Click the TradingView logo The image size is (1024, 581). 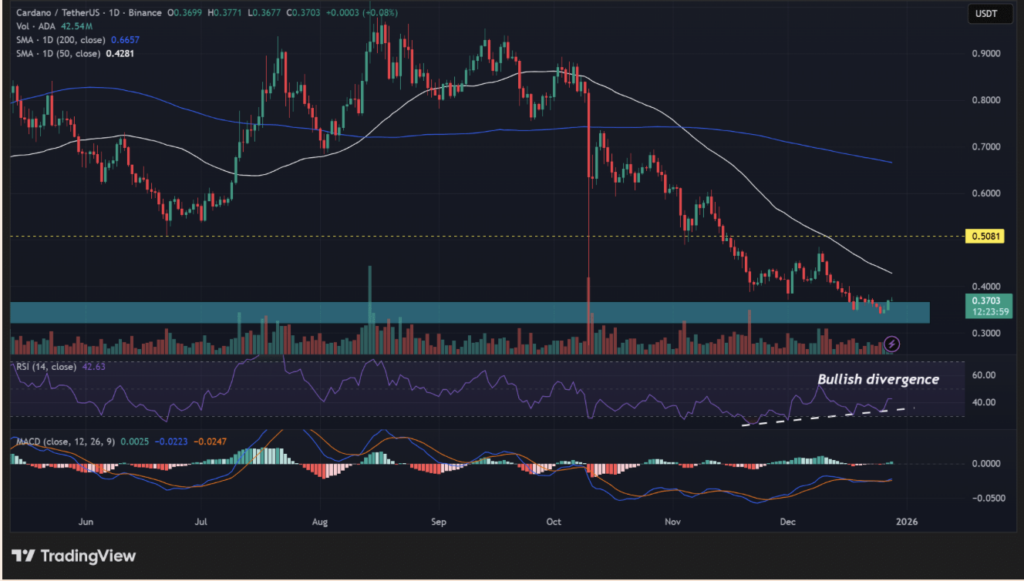73,556
